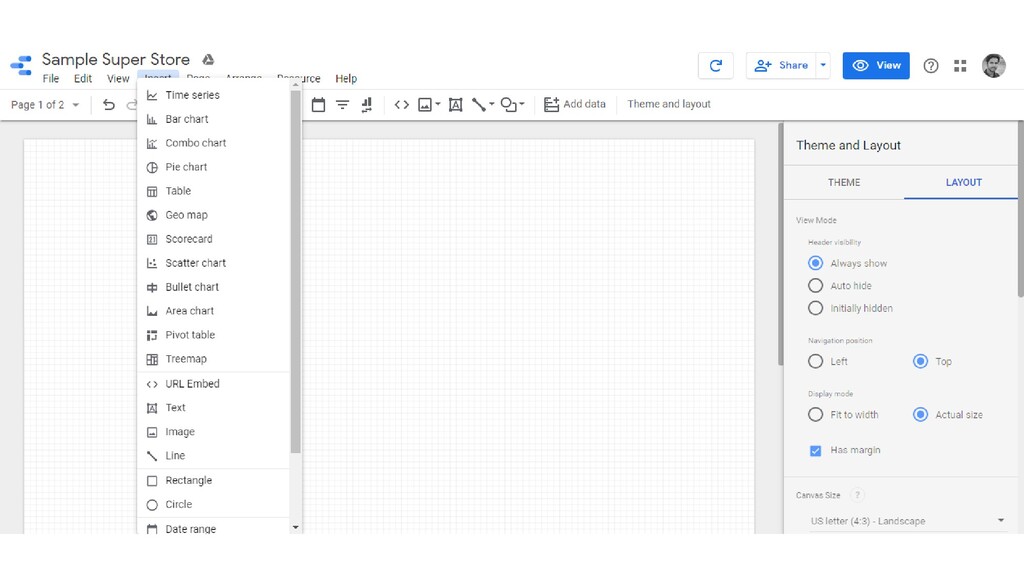Screen dimensions: 1024x576
Task: Open the File menu
Action: click(51, 78)
